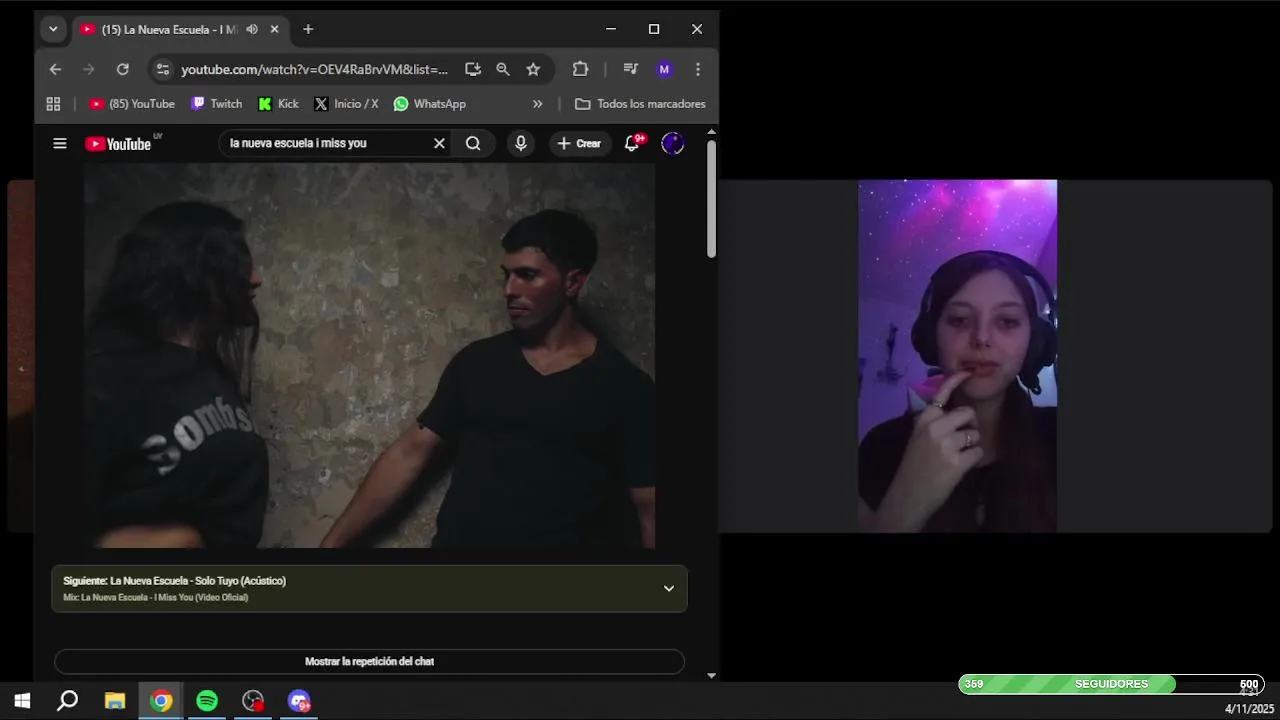Click the Seguidores progress bar
1280x720 pixels.
click(1111, 685)
